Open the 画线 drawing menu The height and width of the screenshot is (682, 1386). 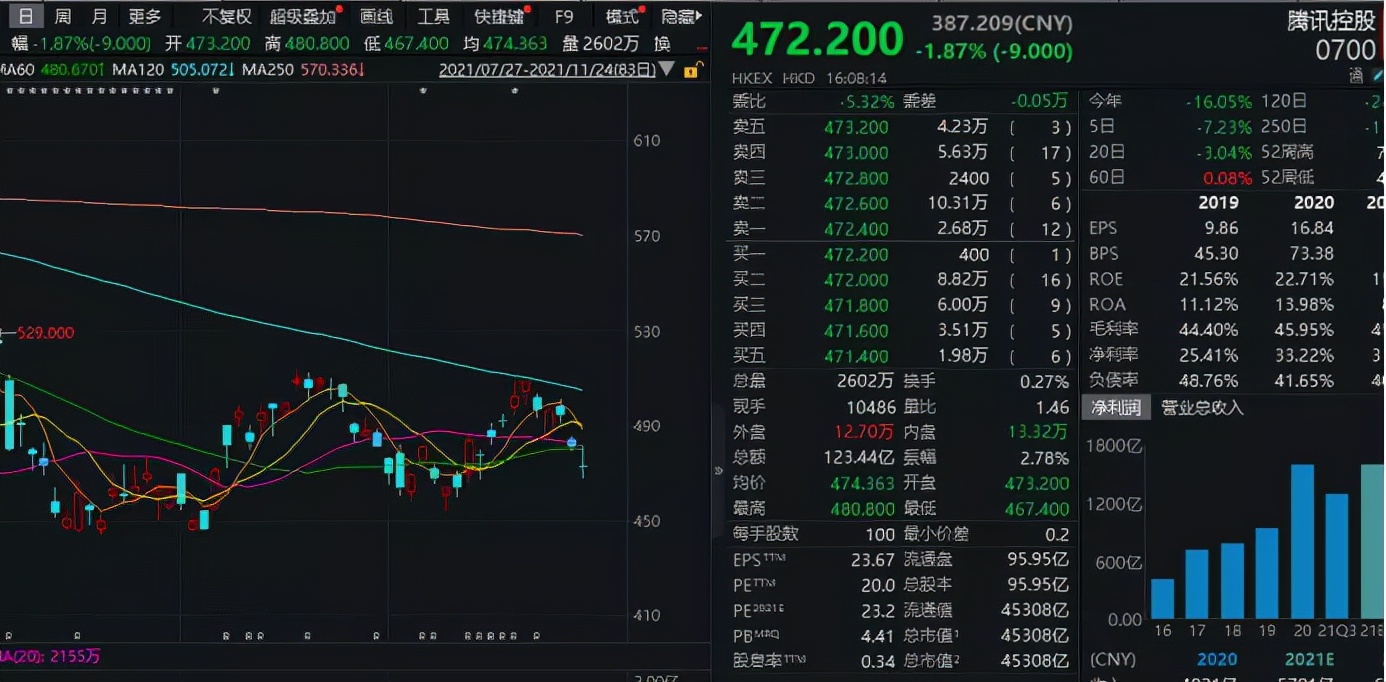[376, 16]
